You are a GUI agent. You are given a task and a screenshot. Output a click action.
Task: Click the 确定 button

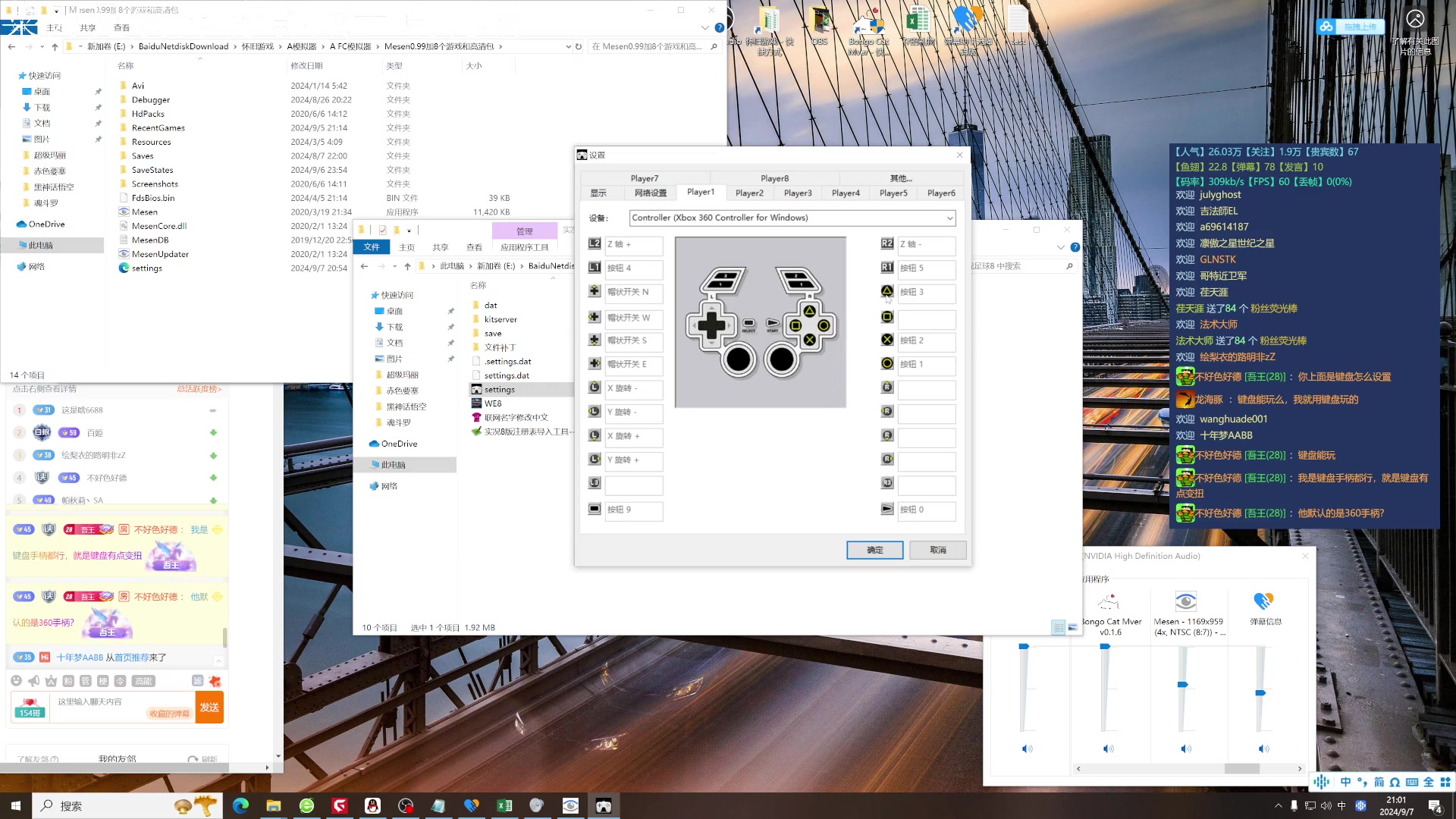click(x=875, y=550)
